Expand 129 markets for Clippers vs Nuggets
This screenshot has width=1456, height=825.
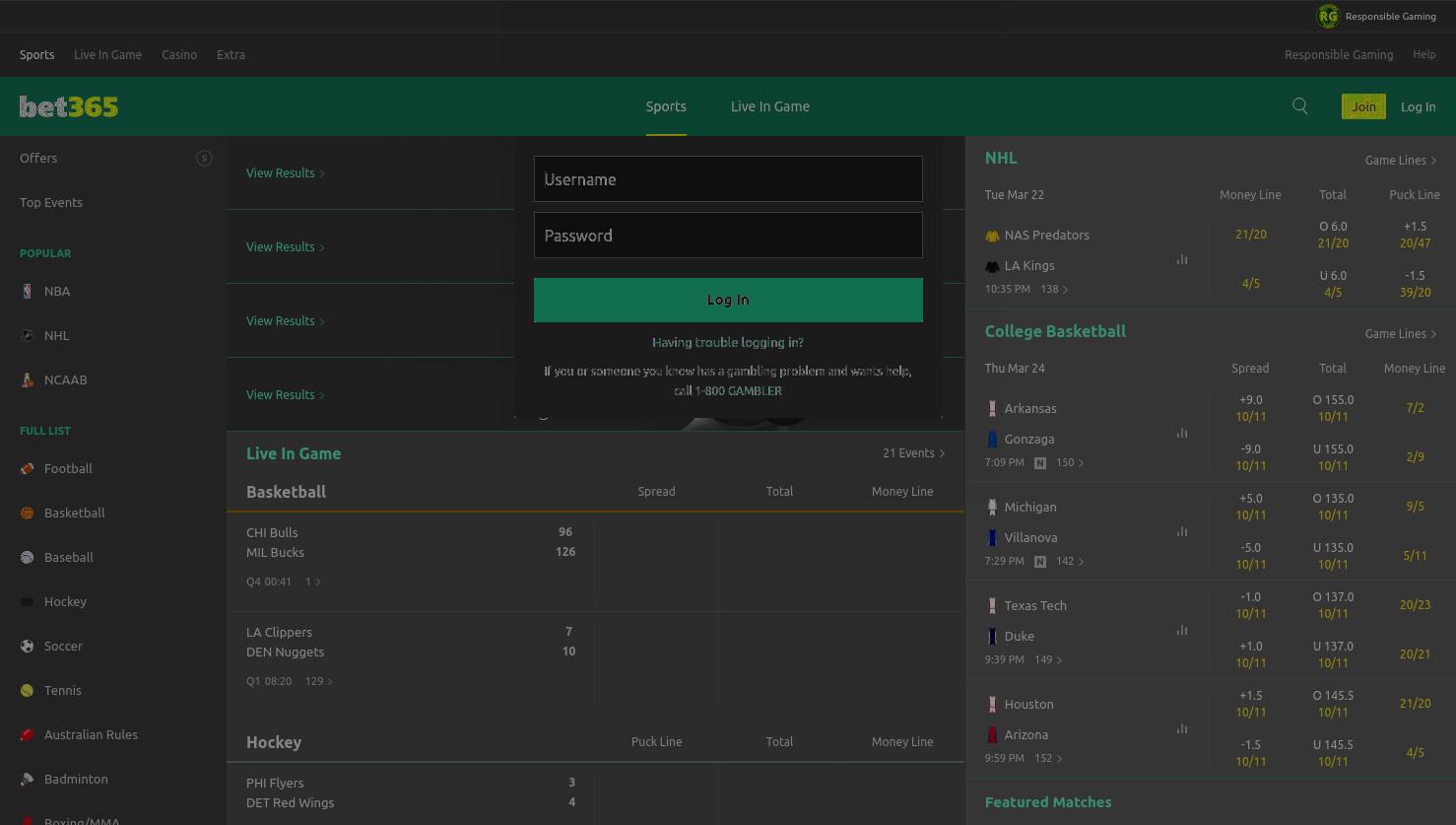point(319,681)
